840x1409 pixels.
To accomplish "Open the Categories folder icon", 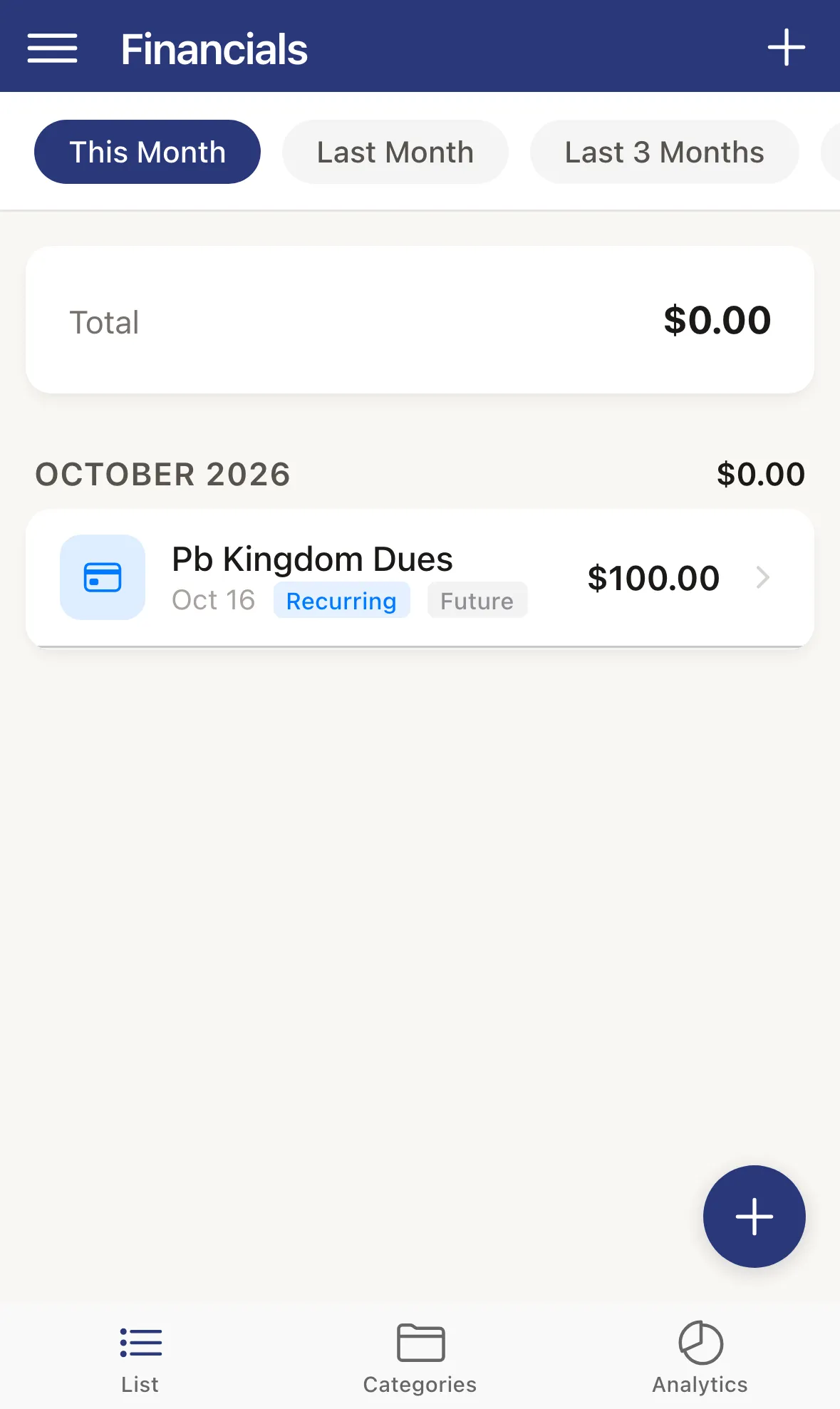I will [x=420, y=1342].
